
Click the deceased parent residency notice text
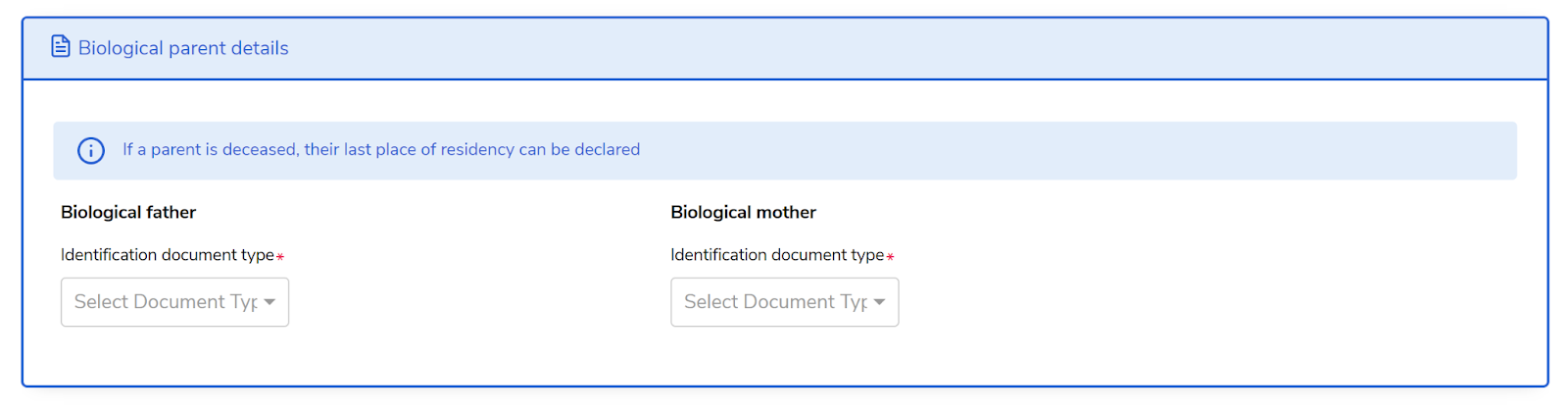coord(381,149)
